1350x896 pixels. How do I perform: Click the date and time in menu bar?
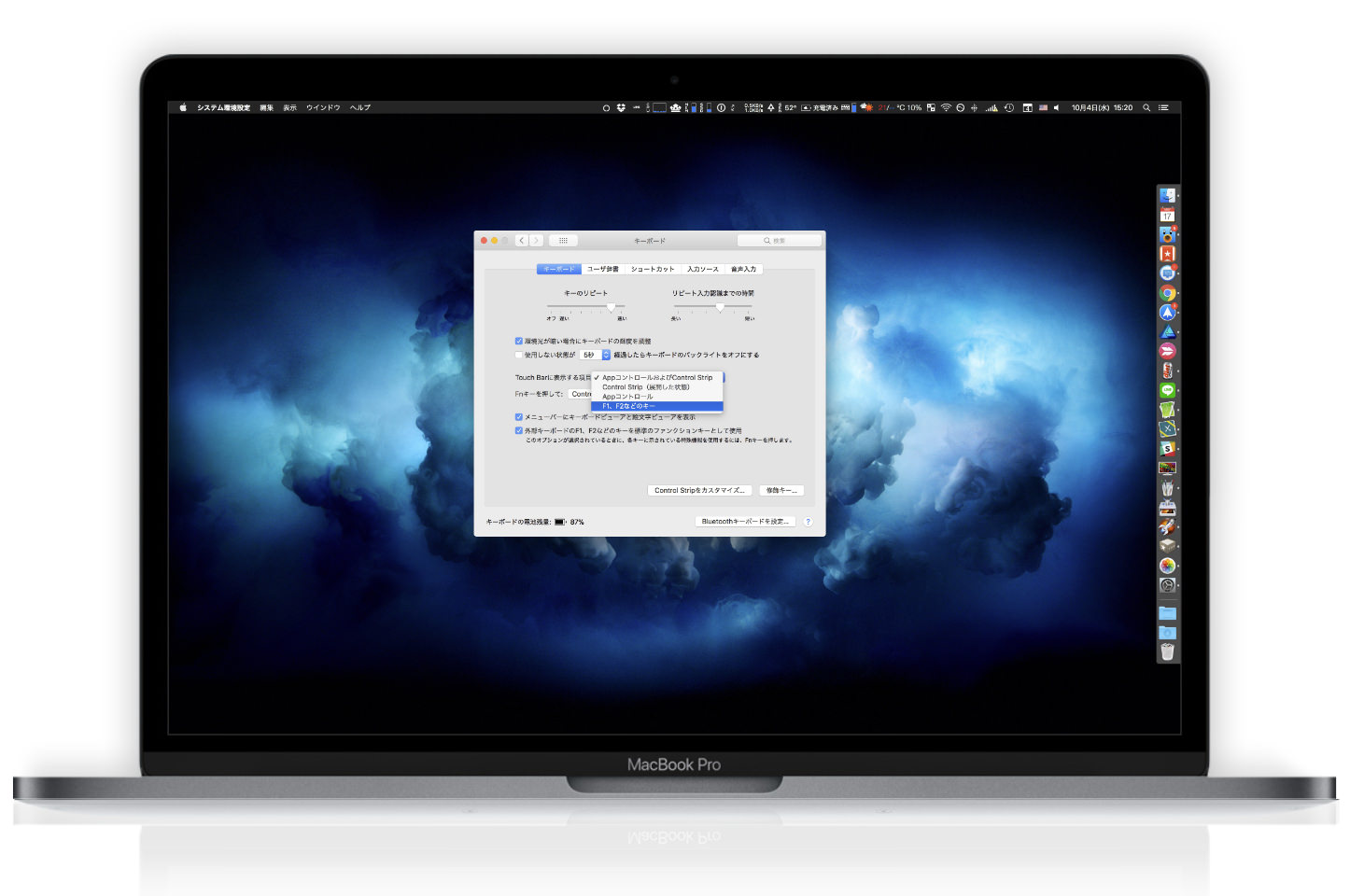click(x=1102, y=107)
